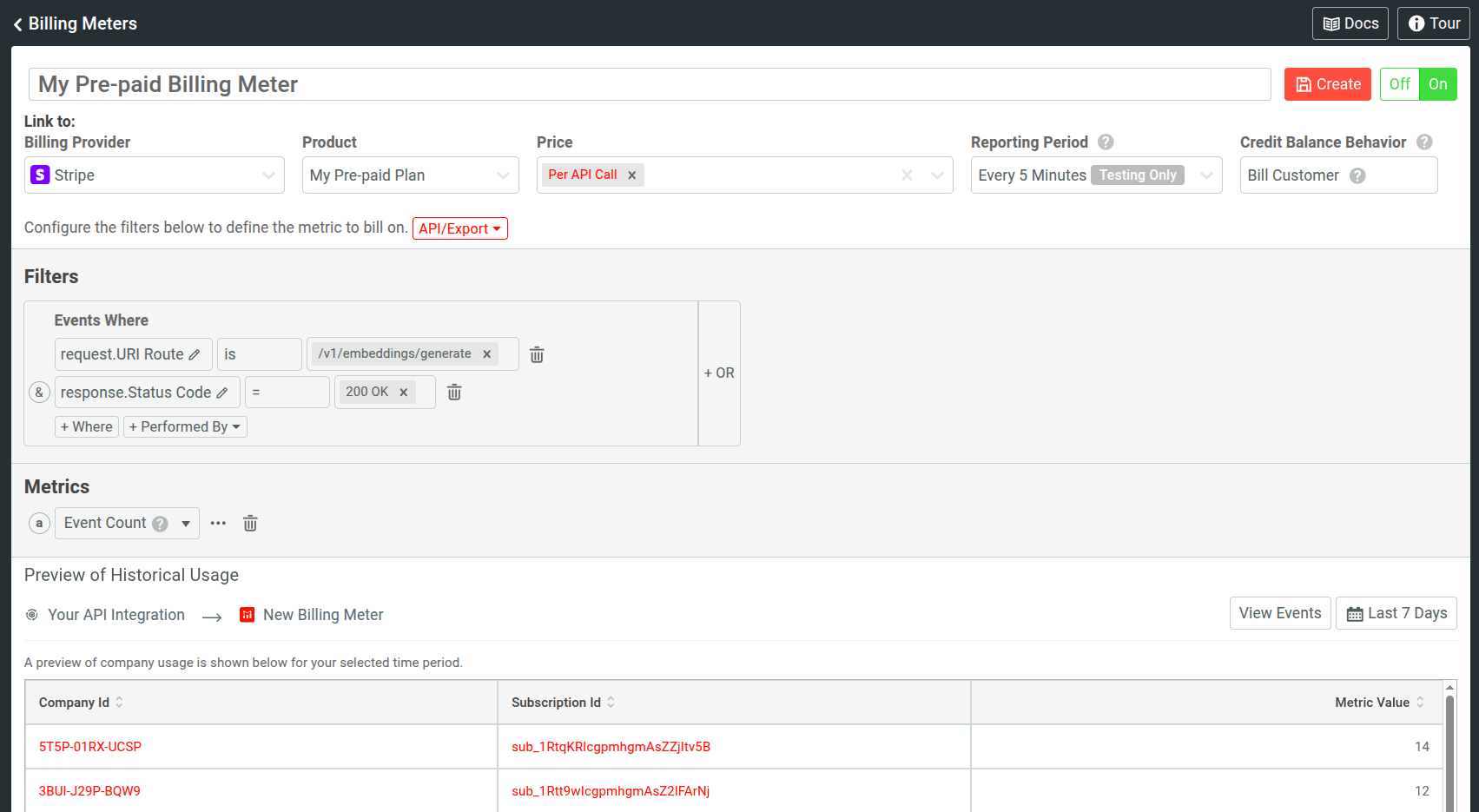The image size is (1479, 812).
Task: Open the Docs page via book icon
Action: 1332,23
